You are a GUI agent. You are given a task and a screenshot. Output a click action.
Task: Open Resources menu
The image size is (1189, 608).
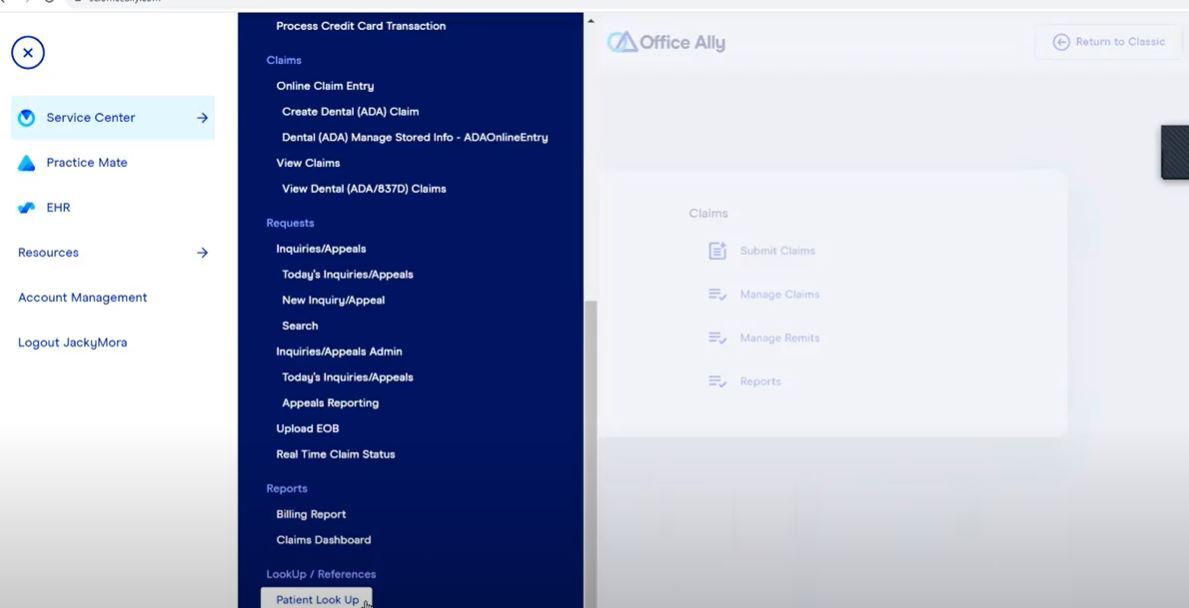click(49, 252)
